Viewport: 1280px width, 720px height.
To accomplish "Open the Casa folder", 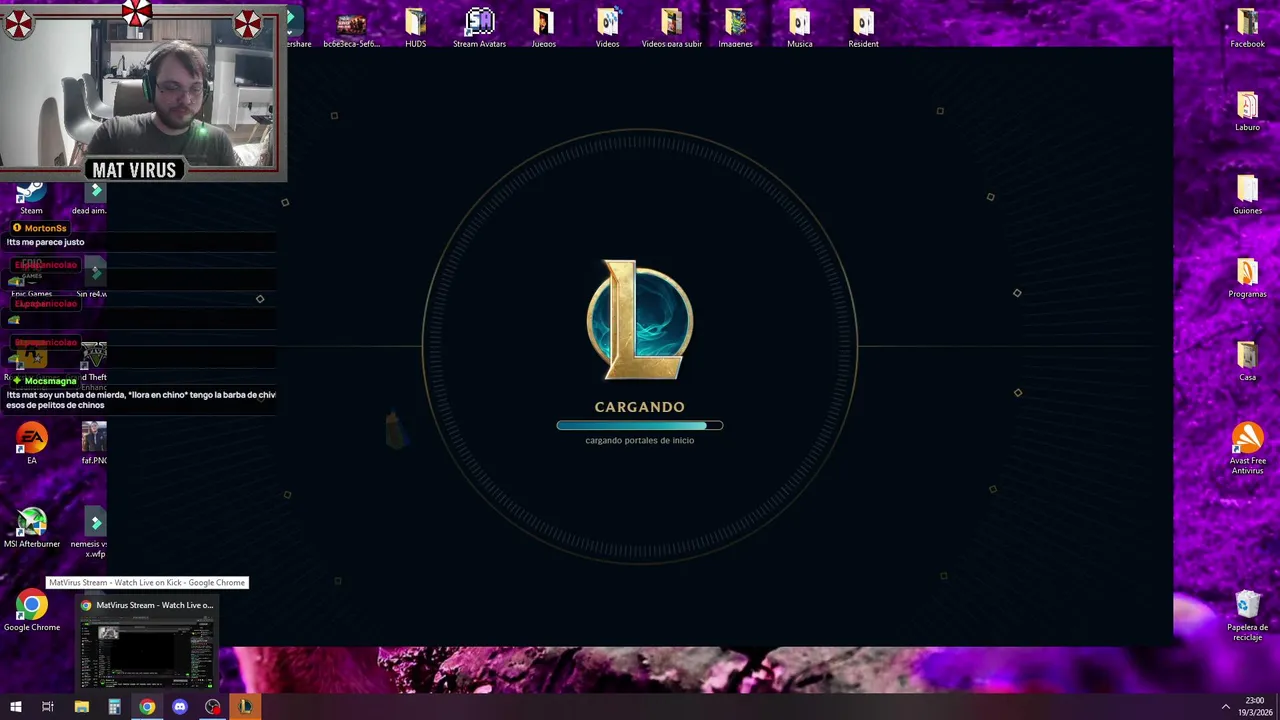I will click(1247, 361).
